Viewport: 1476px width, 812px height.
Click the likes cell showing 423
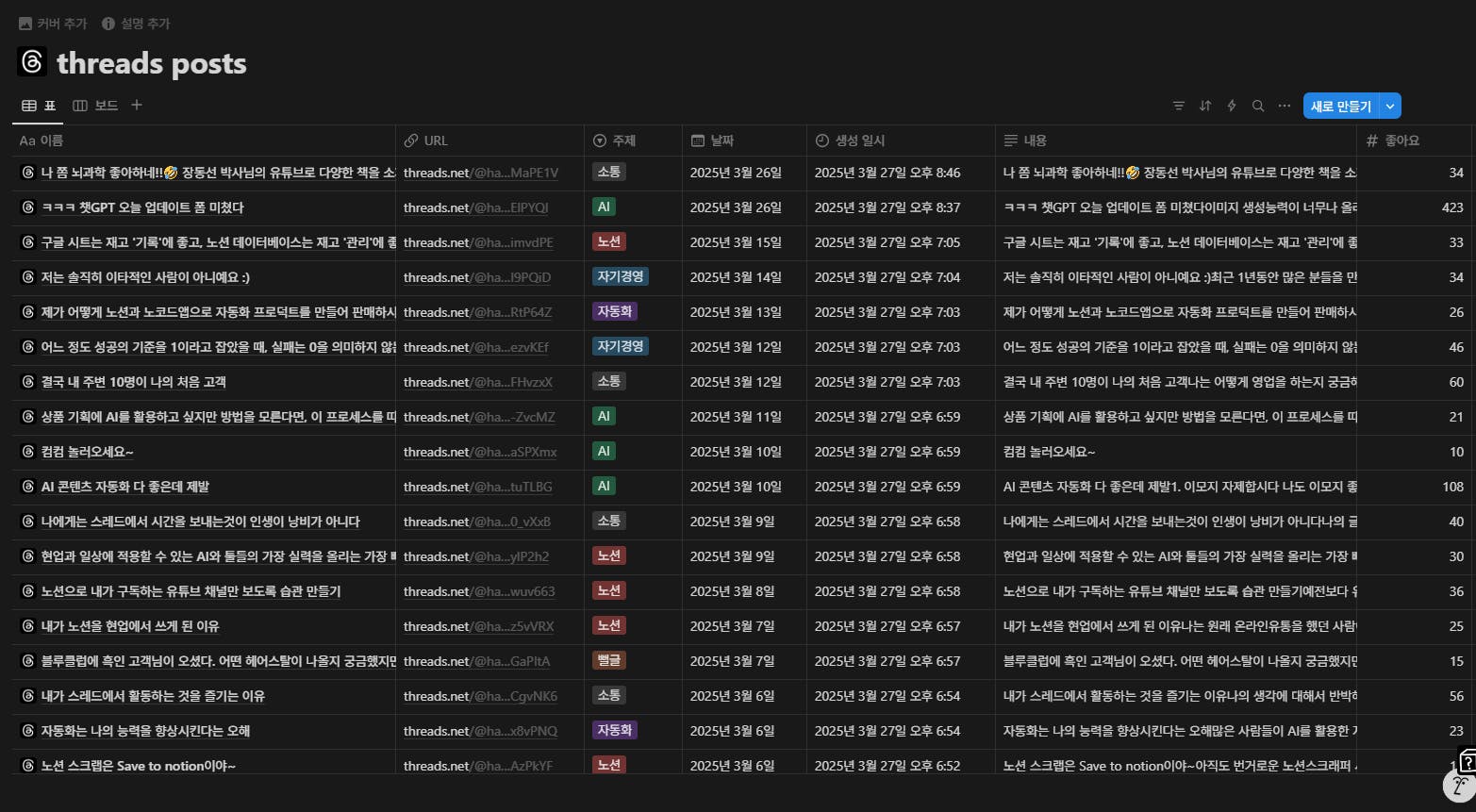coord(1415,207)
